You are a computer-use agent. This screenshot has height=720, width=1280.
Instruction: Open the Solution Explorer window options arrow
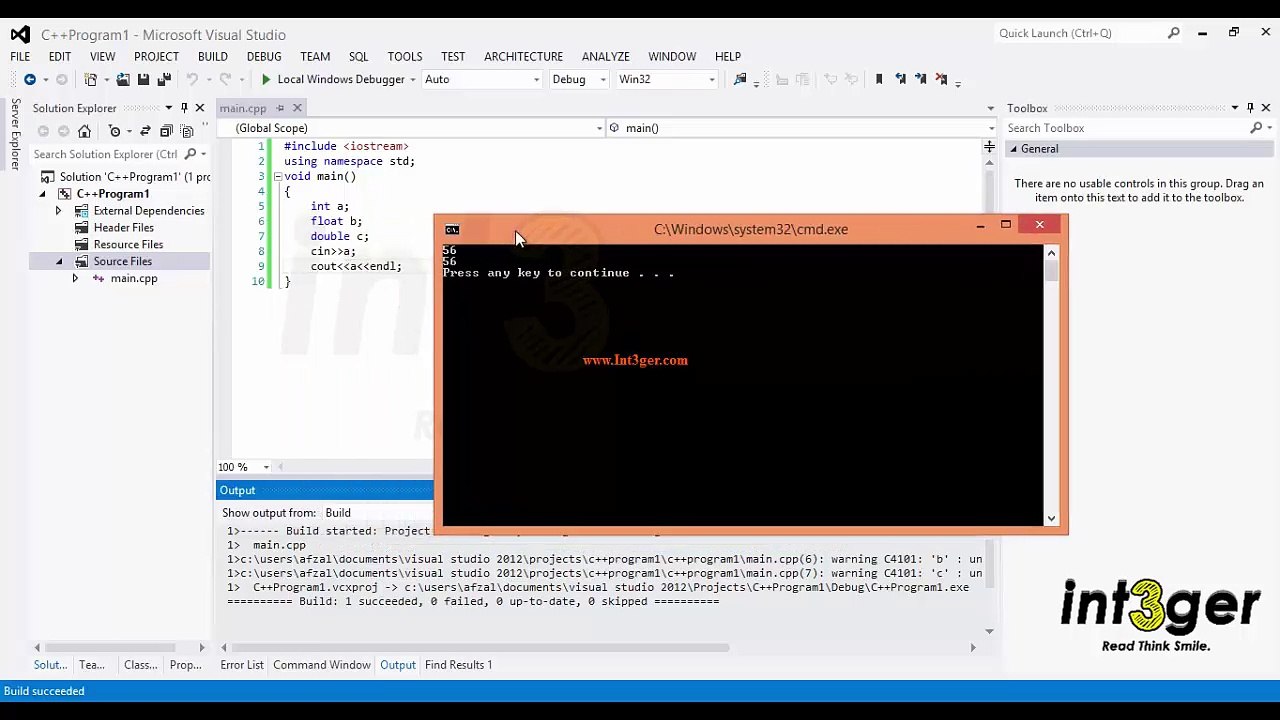169,108
